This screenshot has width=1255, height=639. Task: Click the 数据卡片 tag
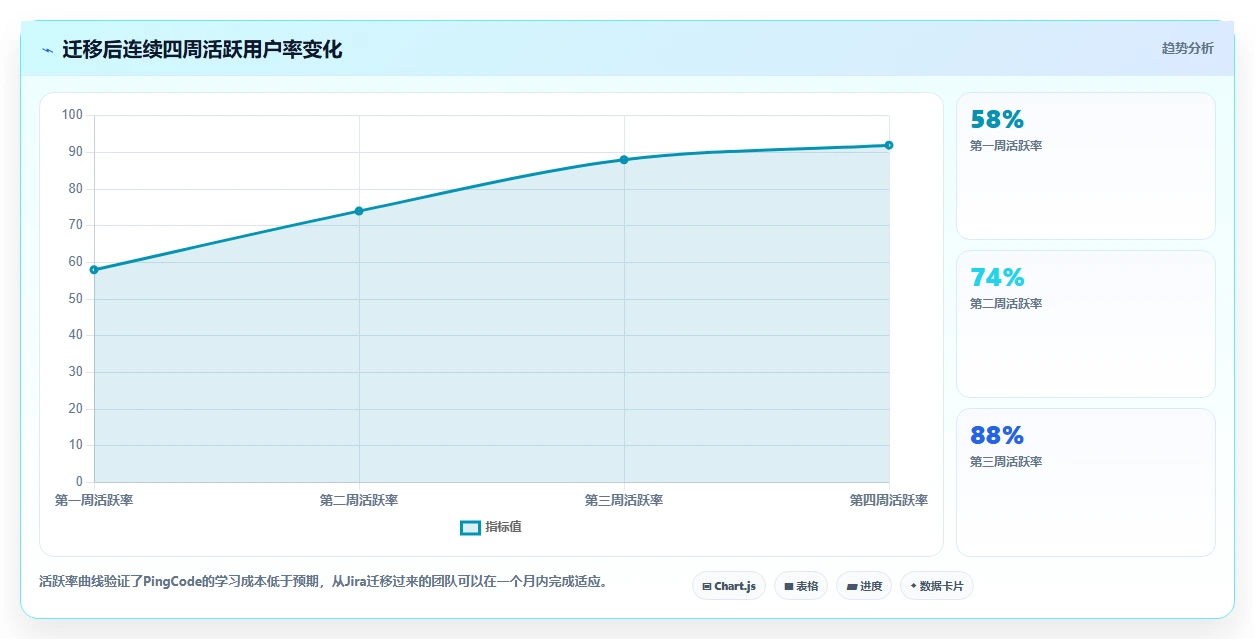937,586
